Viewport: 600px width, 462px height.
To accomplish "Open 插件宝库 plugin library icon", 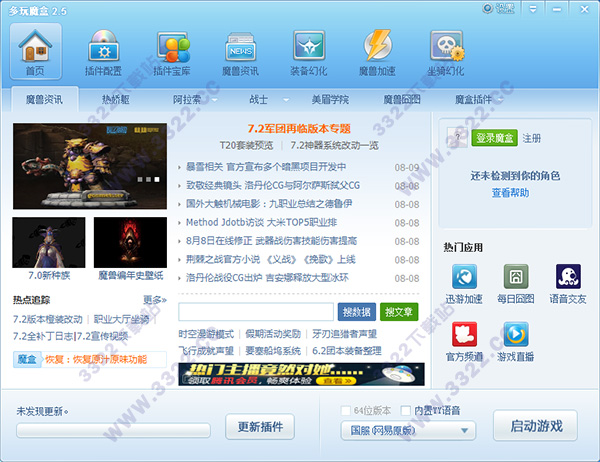I will 172,51.
